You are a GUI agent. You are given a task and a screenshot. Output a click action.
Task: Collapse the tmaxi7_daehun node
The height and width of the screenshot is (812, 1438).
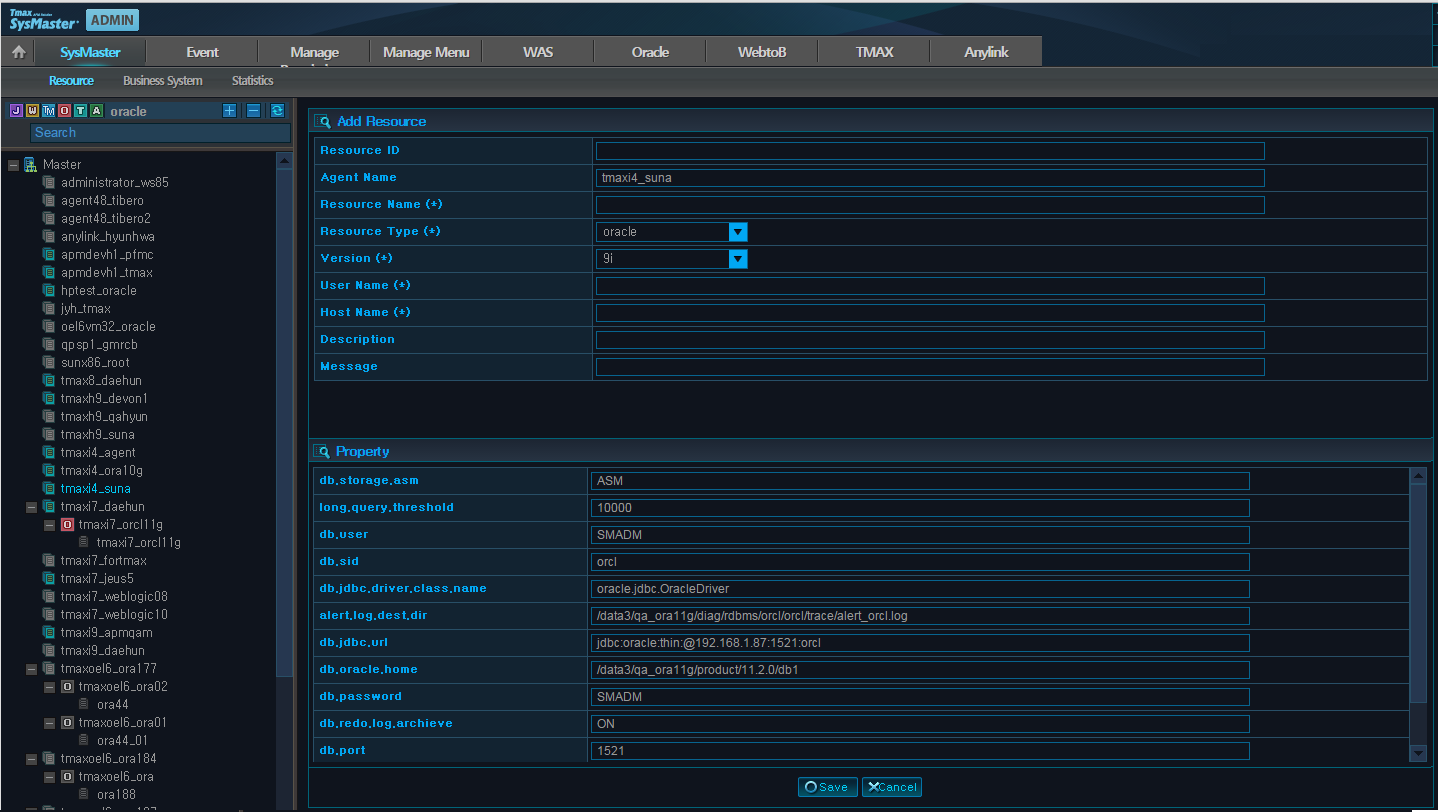point(32,507)
